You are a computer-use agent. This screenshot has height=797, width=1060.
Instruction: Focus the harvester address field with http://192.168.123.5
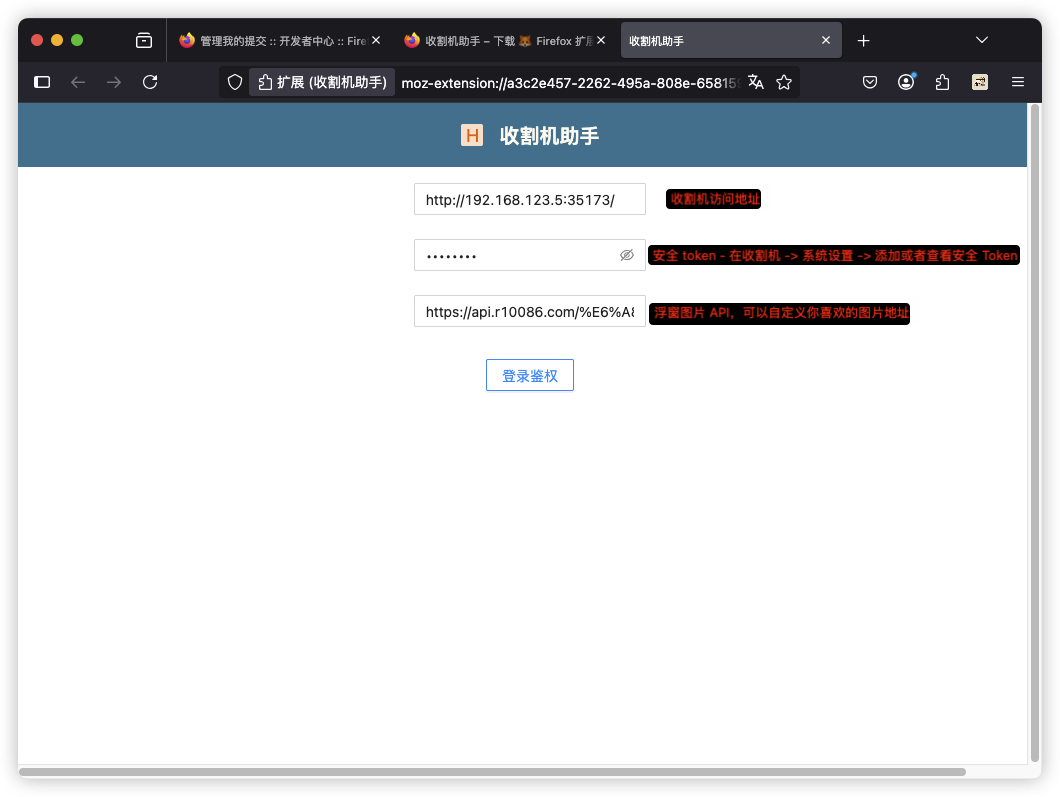(529, 199)
